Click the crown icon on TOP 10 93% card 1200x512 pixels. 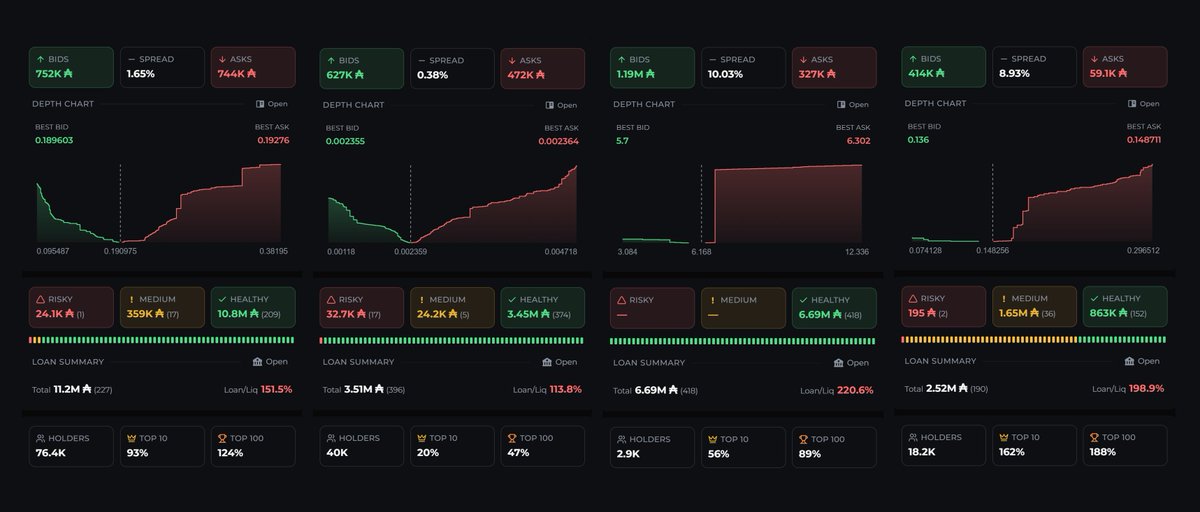(x=131, y=438)
